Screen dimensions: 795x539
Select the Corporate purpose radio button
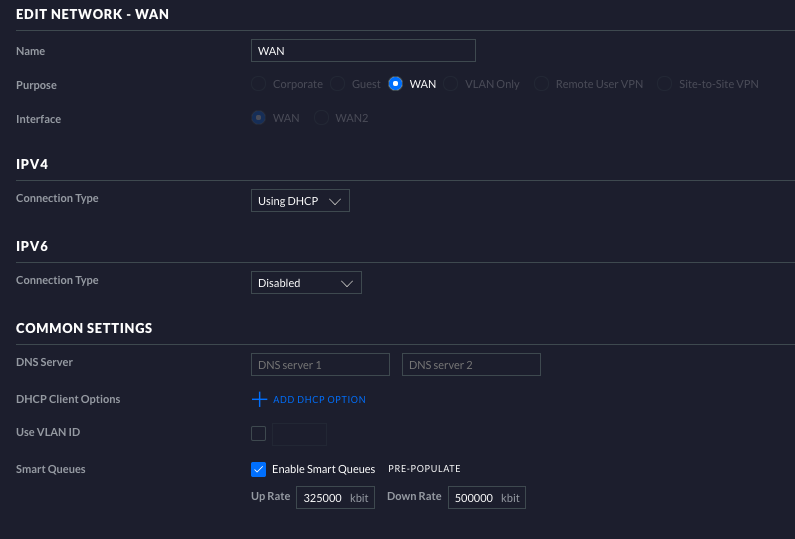259,84
